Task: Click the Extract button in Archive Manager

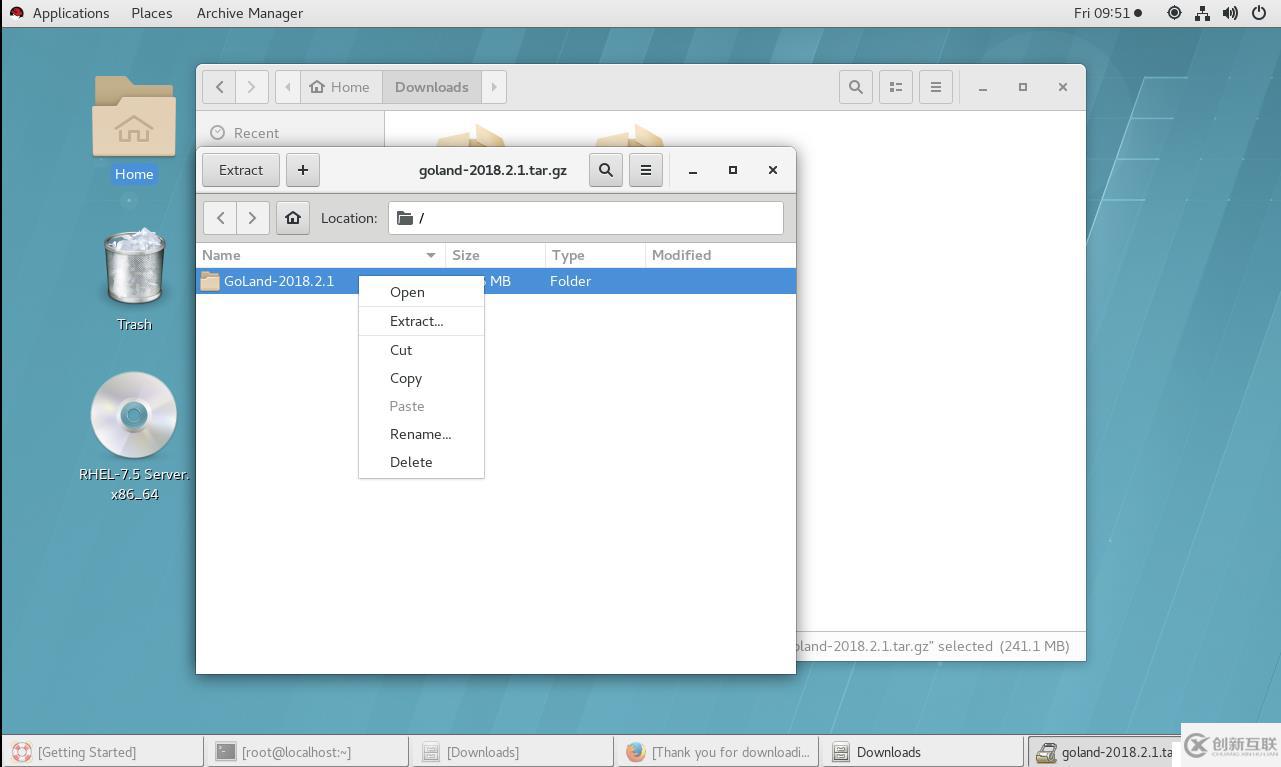Action: (x=241, y=170)
